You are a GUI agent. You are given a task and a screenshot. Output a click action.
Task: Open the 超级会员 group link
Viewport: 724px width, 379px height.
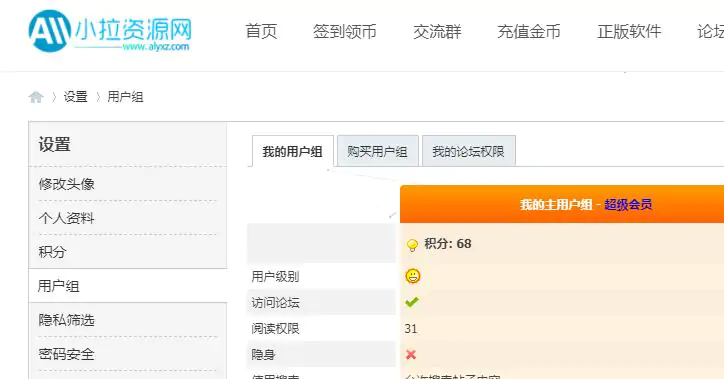pyautogui.click(x=628, y=204)
